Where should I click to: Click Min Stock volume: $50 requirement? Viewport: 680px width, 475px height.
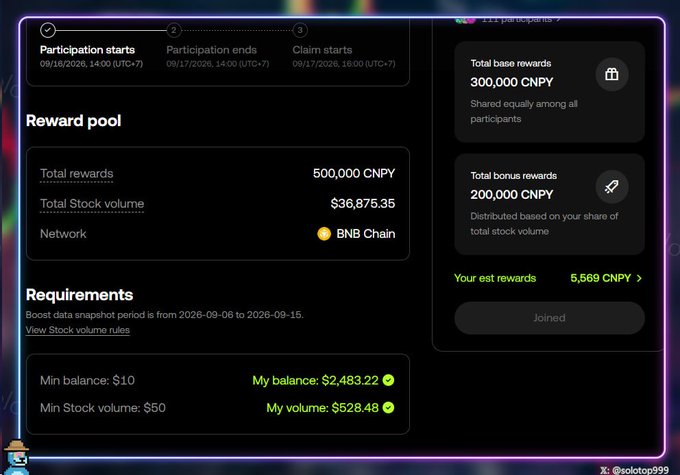click(103, 408)
